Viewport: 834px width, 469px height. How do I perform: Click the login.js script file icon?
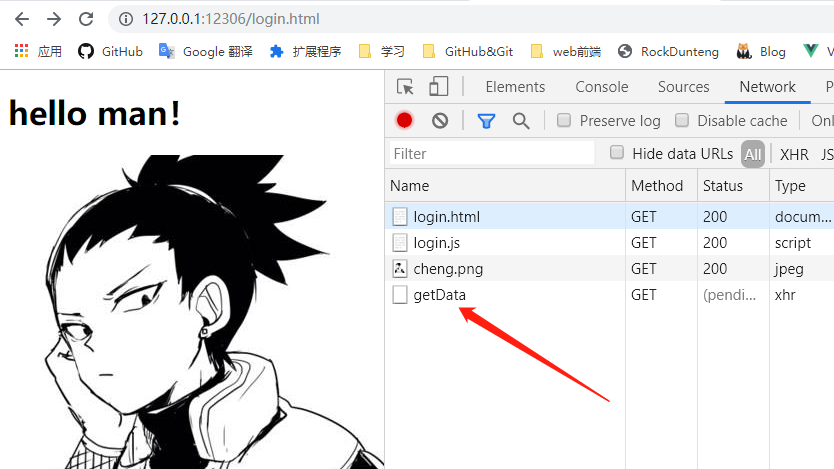click(x=399, y=242)
